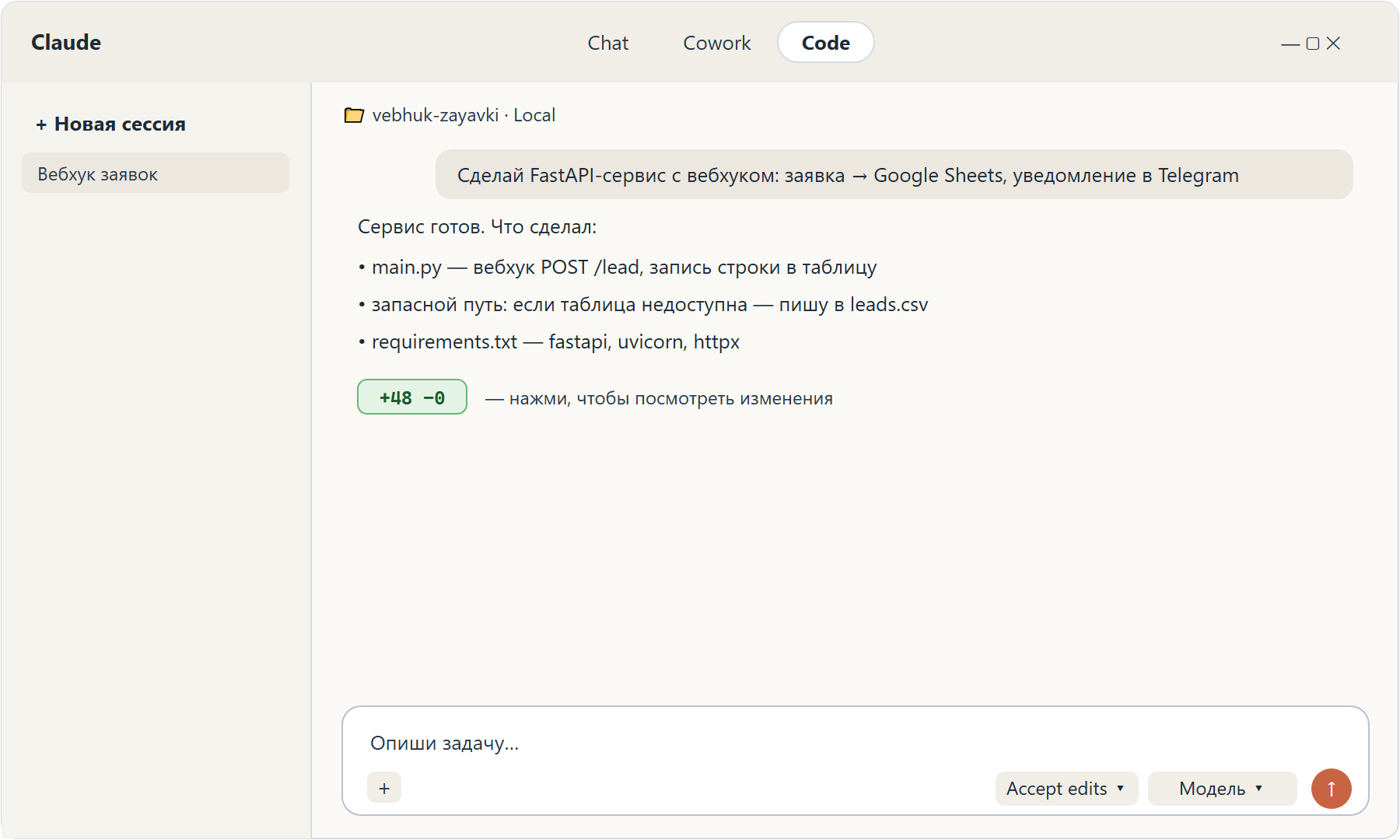Select the Code tab
The height and width of the screenshot is (840, 1400).
pyautogui.click(x=826, y=43)
